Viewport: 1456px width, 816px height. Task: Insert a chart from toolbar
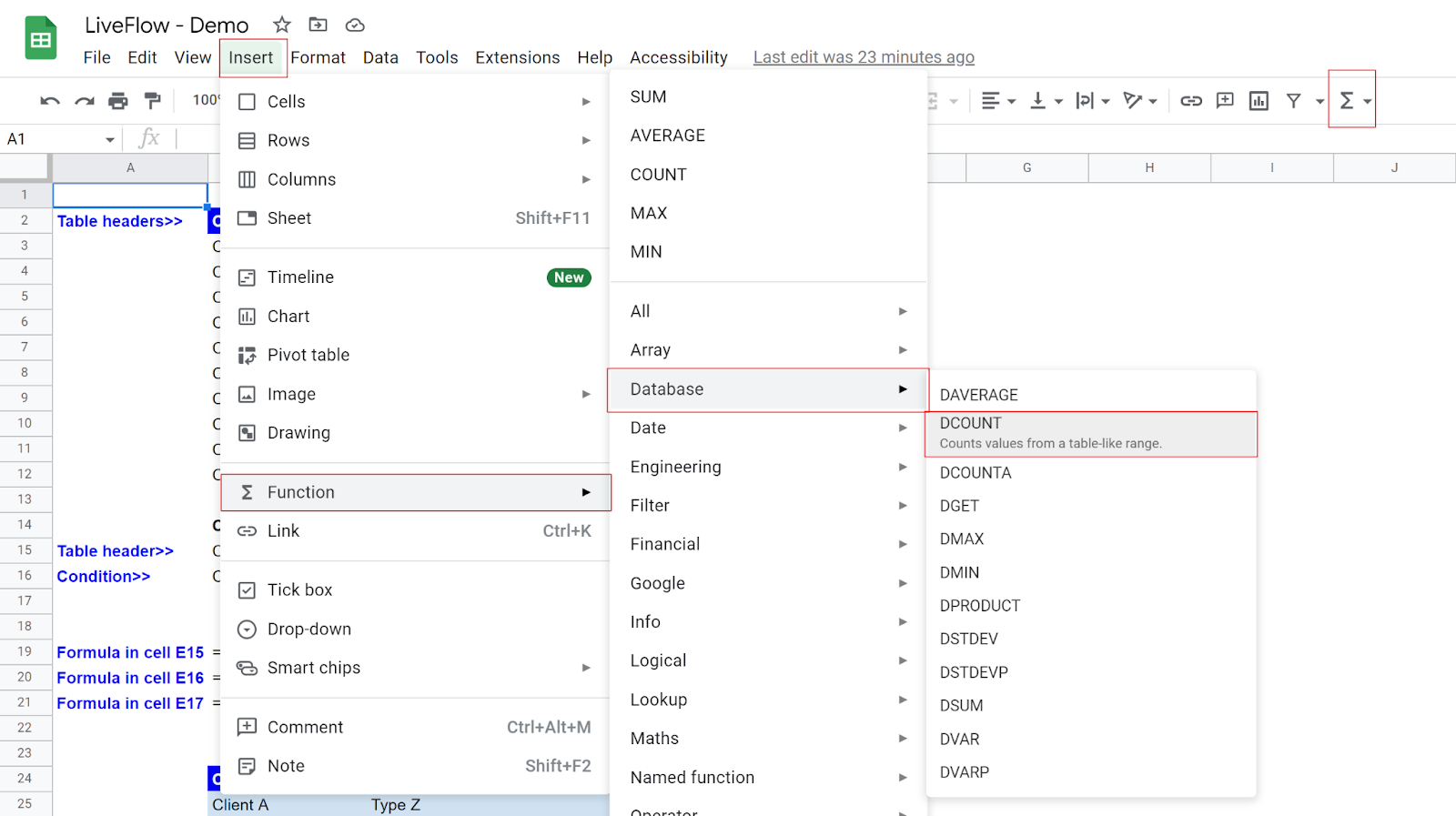click(x=1259, y=101)
